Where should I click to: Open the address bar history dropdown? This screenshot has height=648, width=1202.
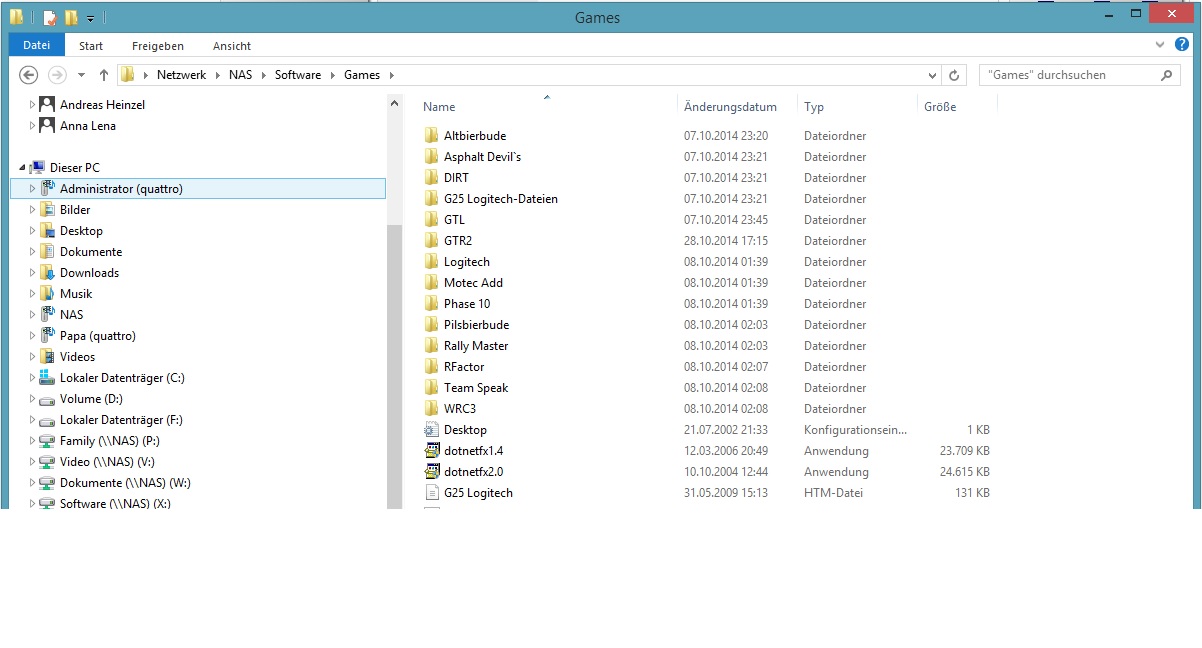point(932,75)
